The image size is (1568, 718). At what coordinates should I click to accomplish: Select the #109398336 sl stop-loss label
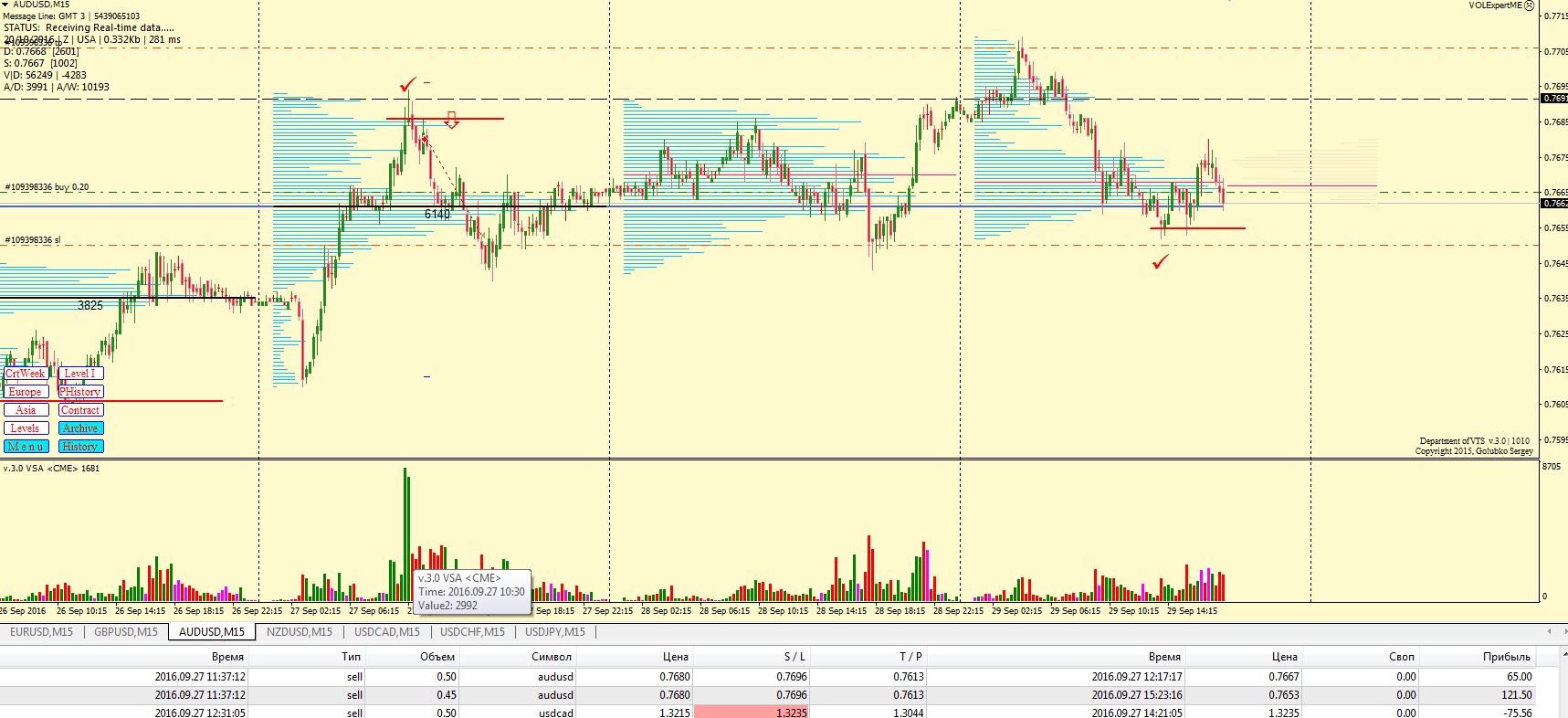click(33, 240)
